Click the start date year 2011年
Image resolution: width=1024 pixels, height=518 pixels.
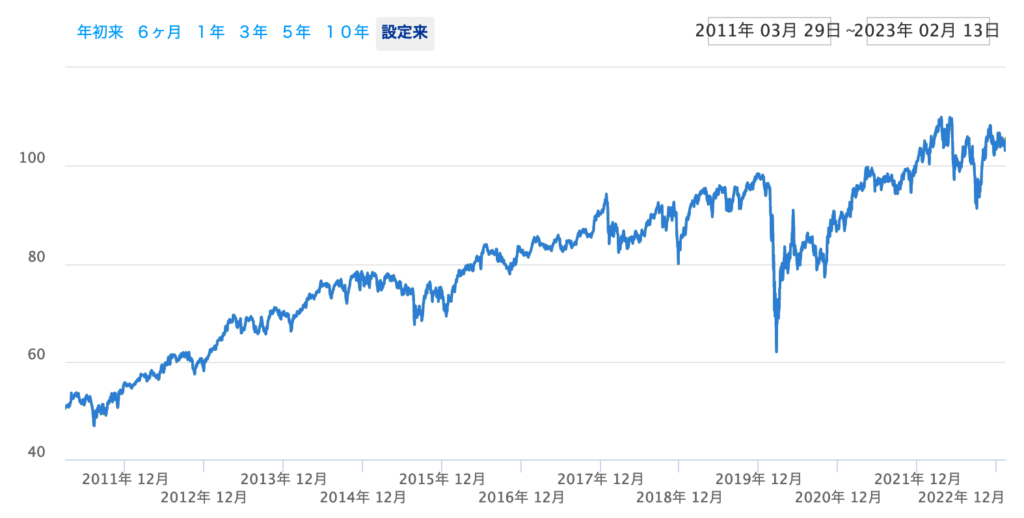point(725,31)
